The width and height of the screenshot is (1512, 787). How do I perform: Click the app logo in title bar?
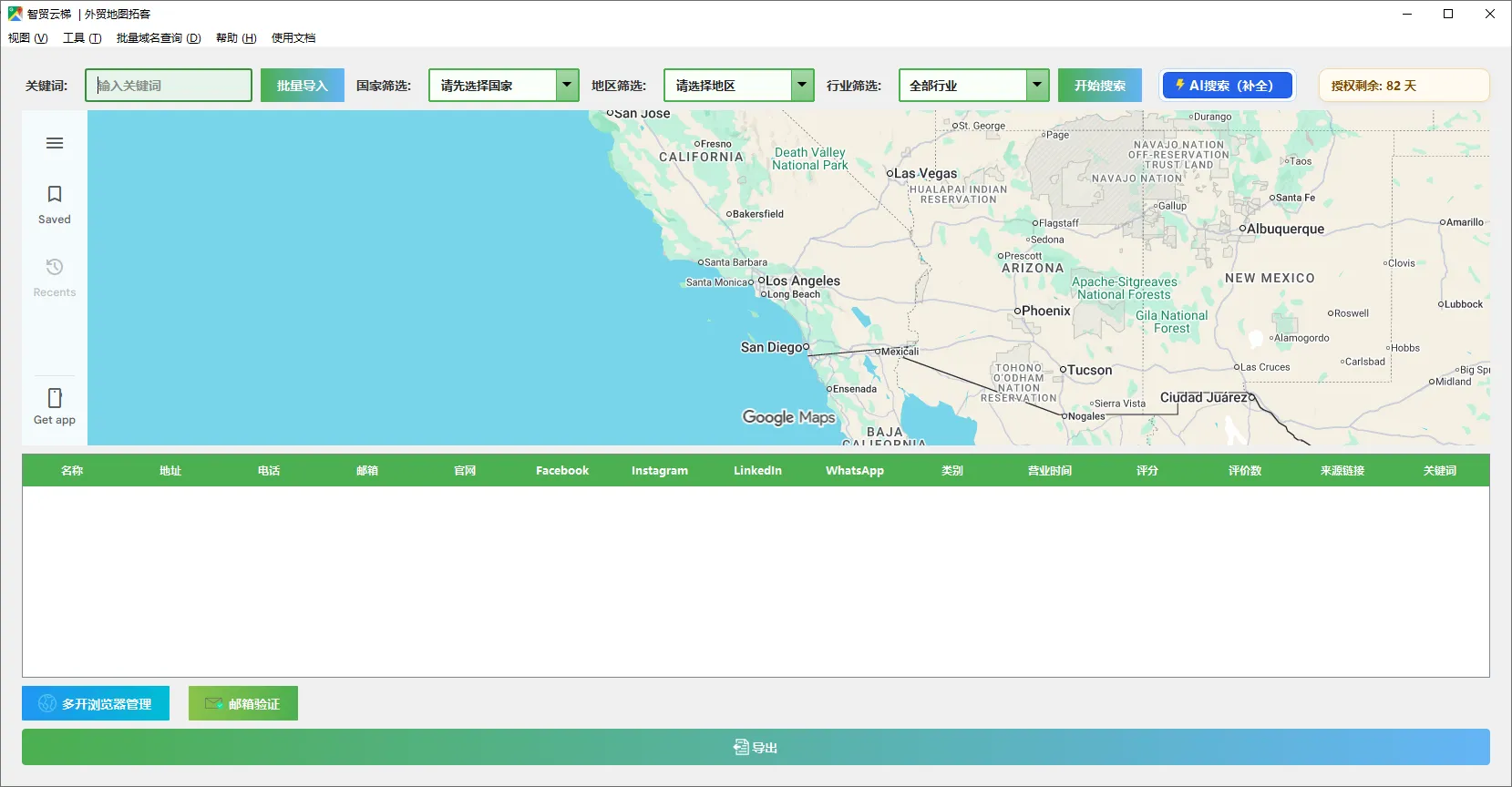[15, 14]
